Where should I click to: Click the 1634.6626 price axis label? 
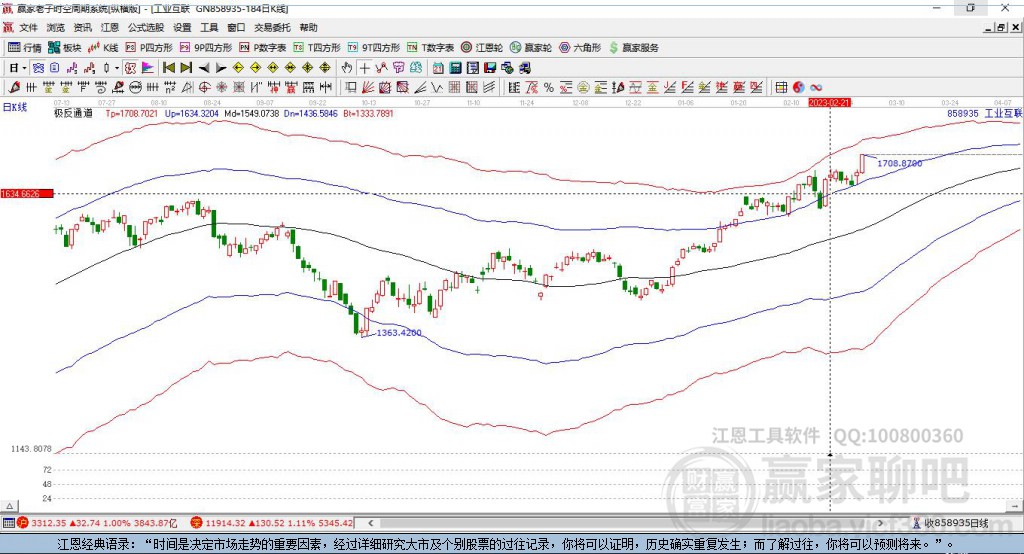tap(26, 194)
